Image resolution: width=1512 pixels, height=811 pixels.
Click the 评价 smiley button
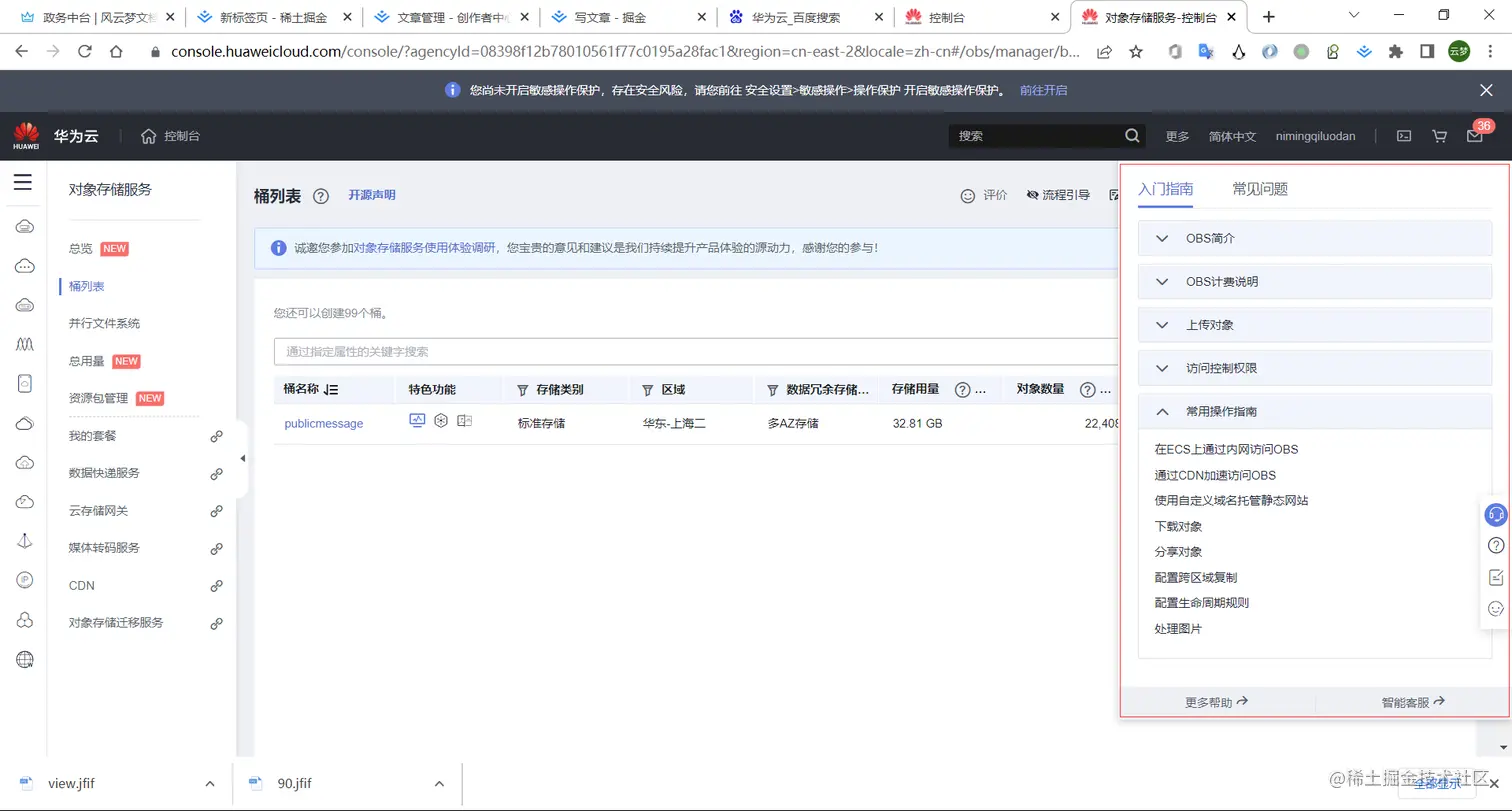click(x=983, y=196)
